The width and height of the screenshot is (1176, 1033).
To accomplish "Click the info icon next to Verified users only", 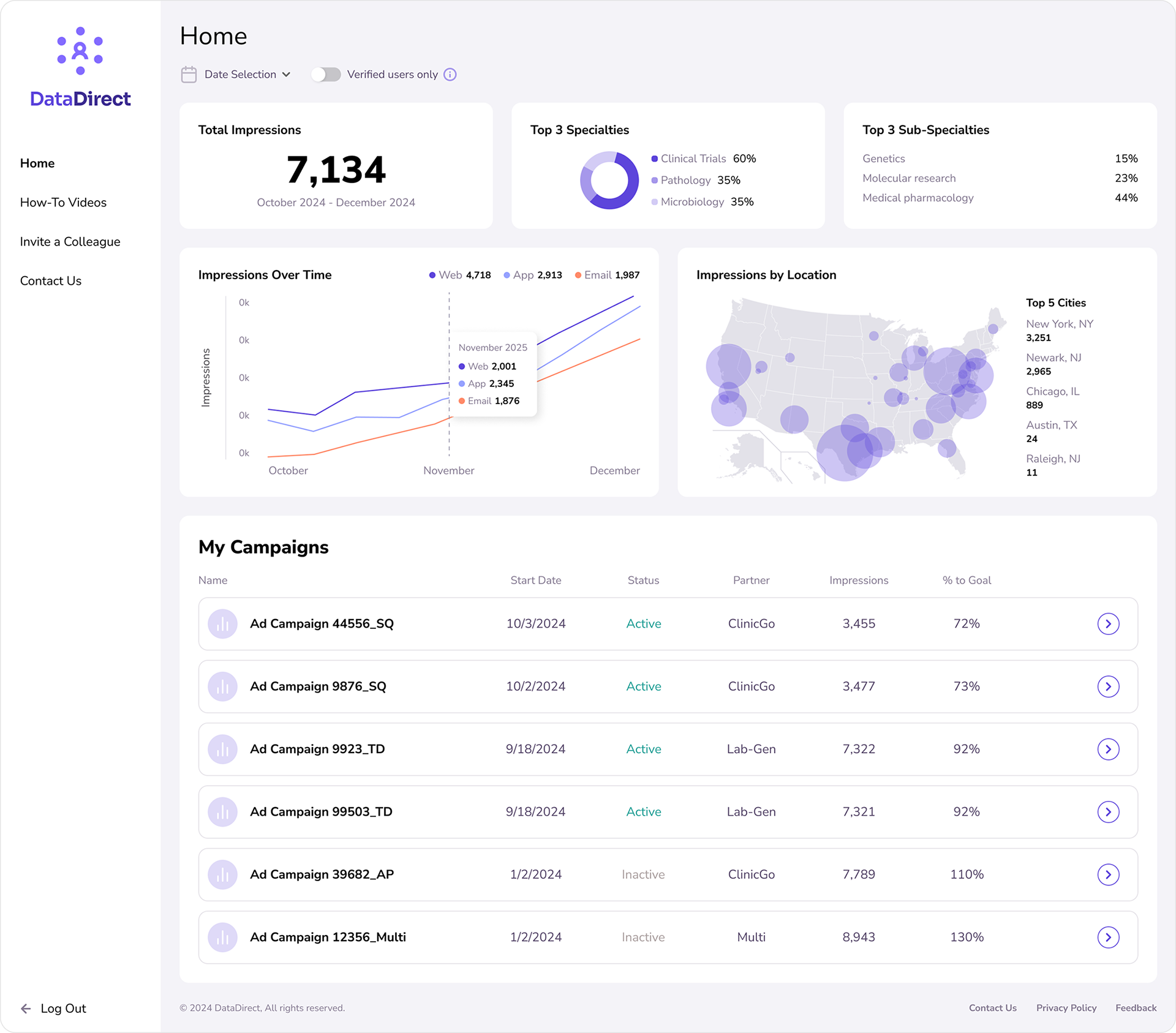I will pos(450,75).
